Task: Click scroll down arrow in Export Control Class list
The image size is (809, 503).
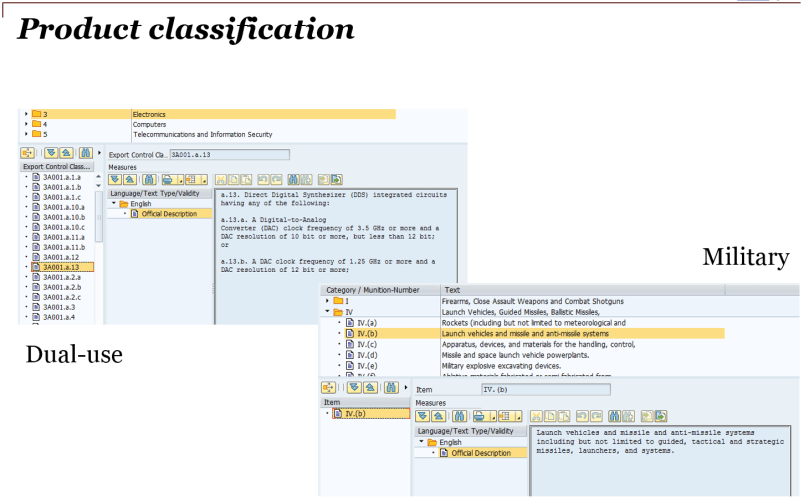Action: (99, 186)
